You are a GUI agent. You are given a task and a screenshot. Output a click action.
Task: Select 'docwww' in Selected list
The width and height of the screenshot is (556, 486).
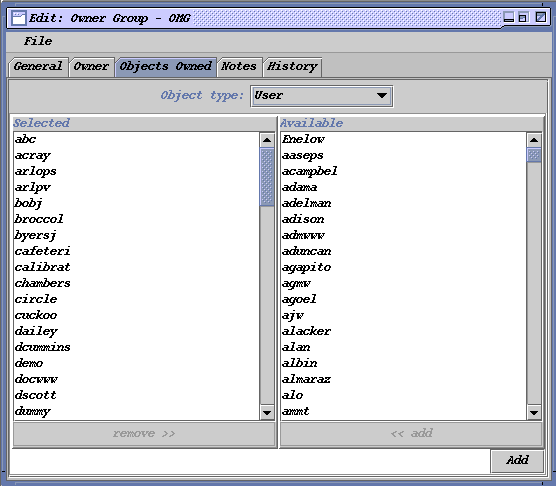(137, 379)
